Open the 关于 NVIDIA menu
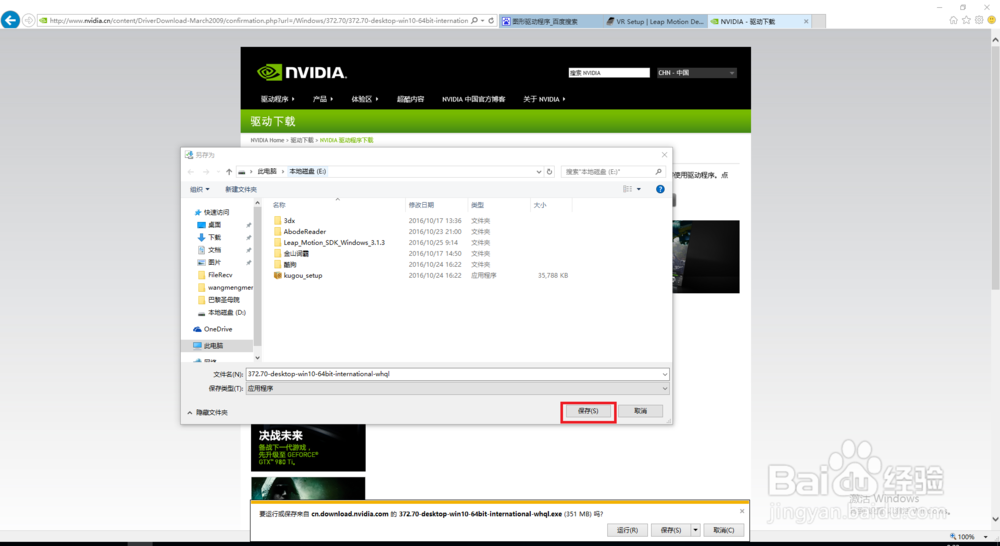The width and height of the screenshot is (1000, 546). coord(545,100)
